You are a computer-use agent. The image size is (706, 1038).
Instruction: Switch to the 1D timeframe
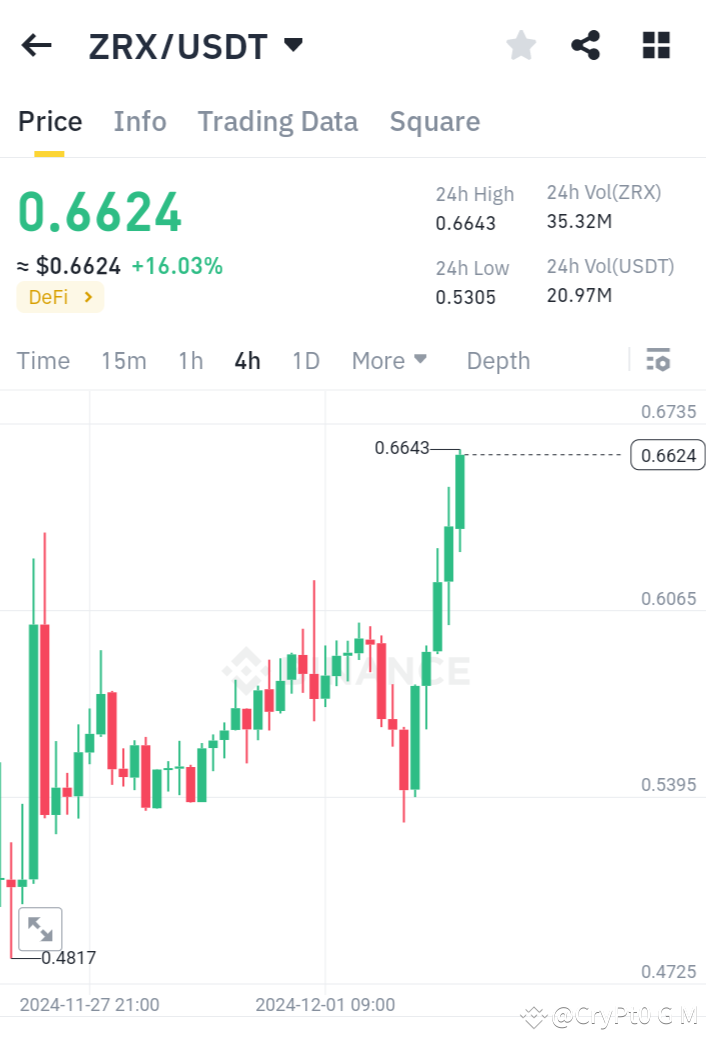click(306, 360)
